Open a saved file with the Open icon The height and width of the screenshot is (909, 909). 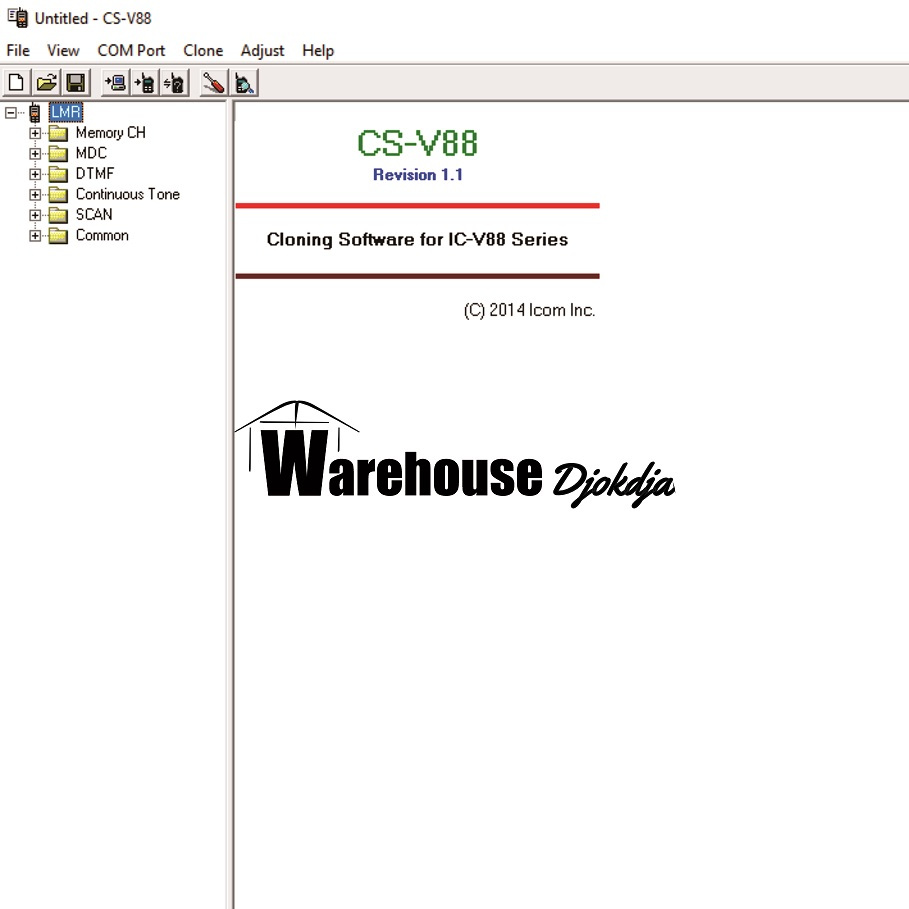46,82
